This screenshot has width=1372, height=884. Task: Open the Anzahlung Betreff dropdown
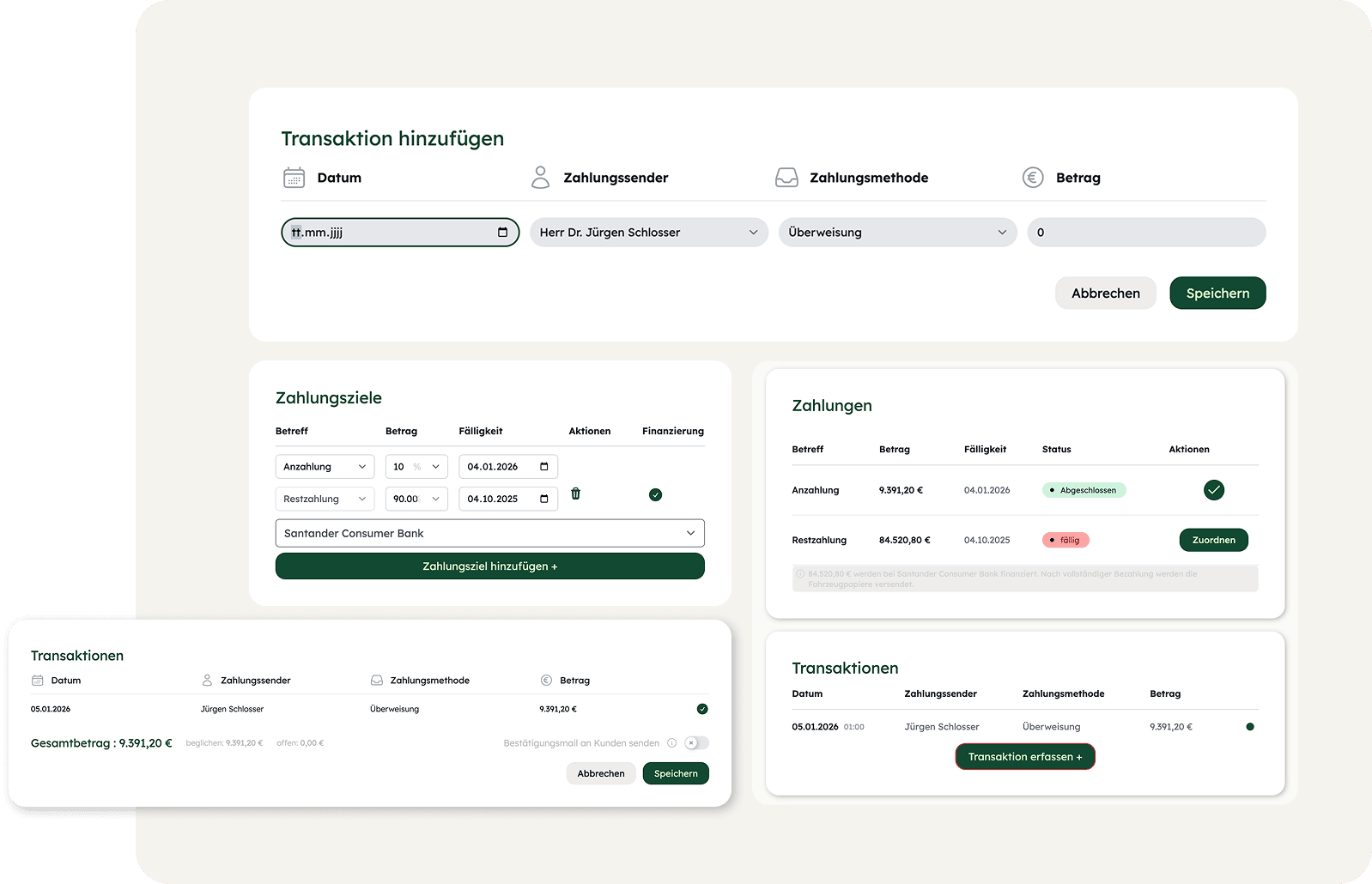click(325, 467)
